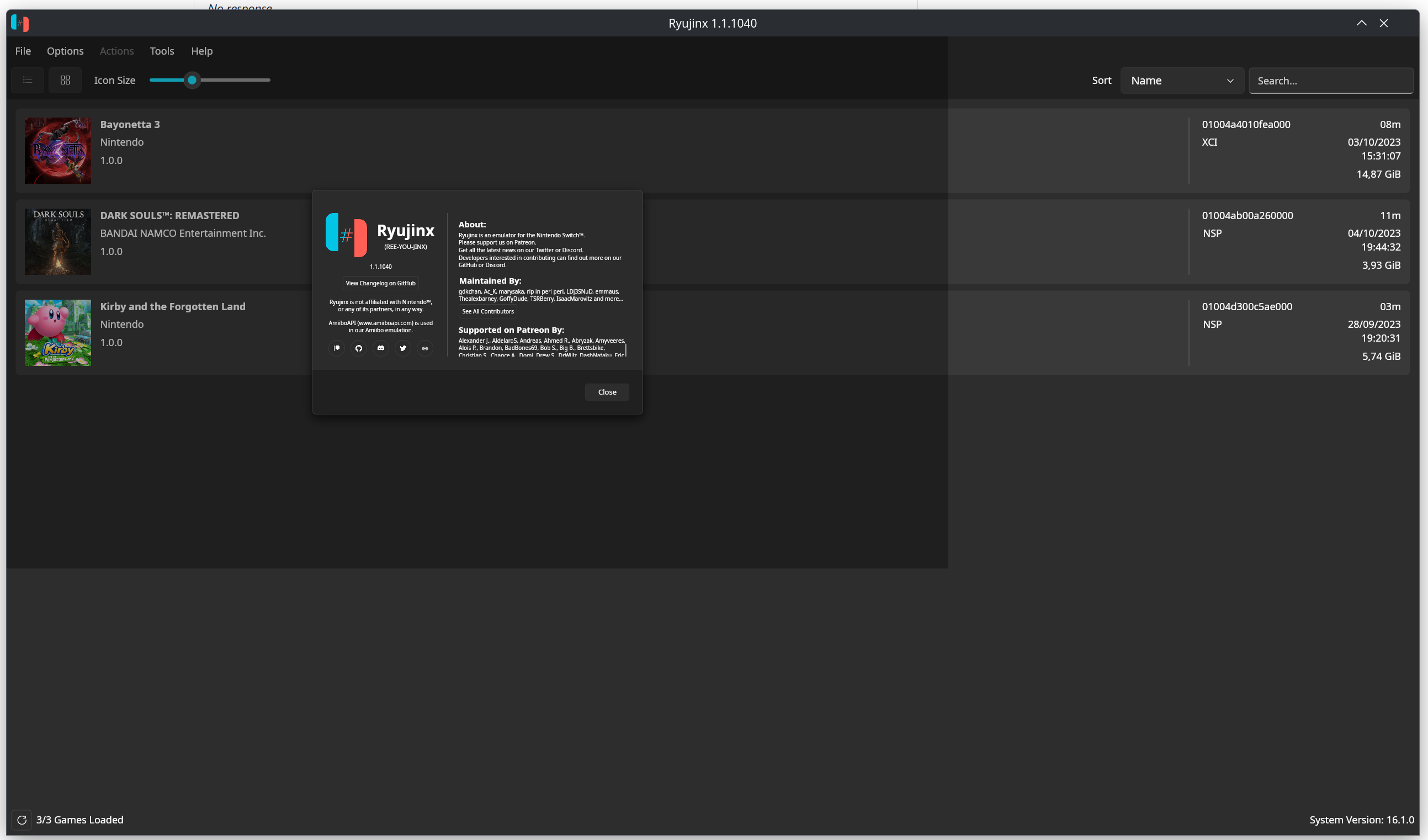Reload games with refresh icon

click(x=22, y=820)
